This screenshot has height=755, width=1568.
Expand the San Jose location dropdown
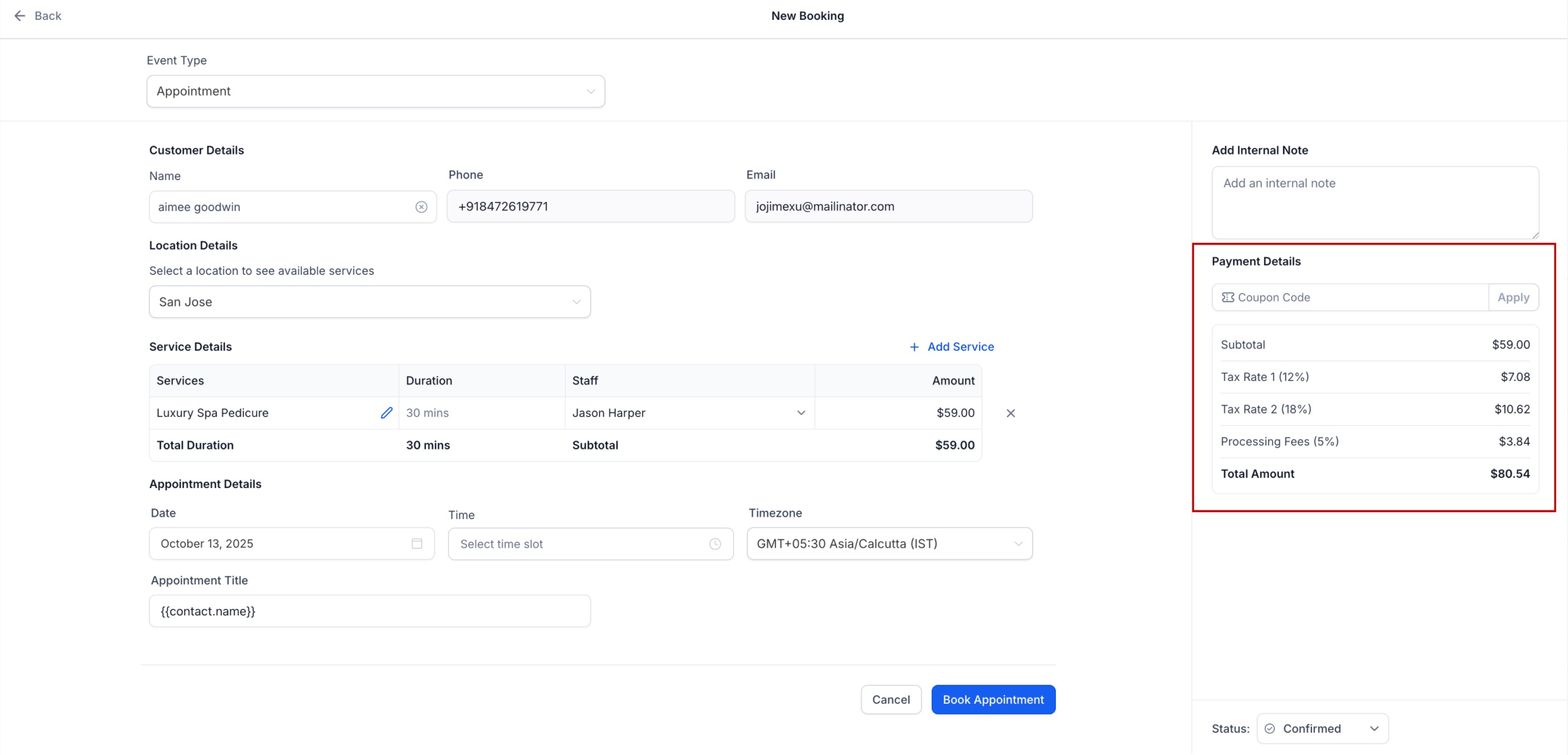369,302
